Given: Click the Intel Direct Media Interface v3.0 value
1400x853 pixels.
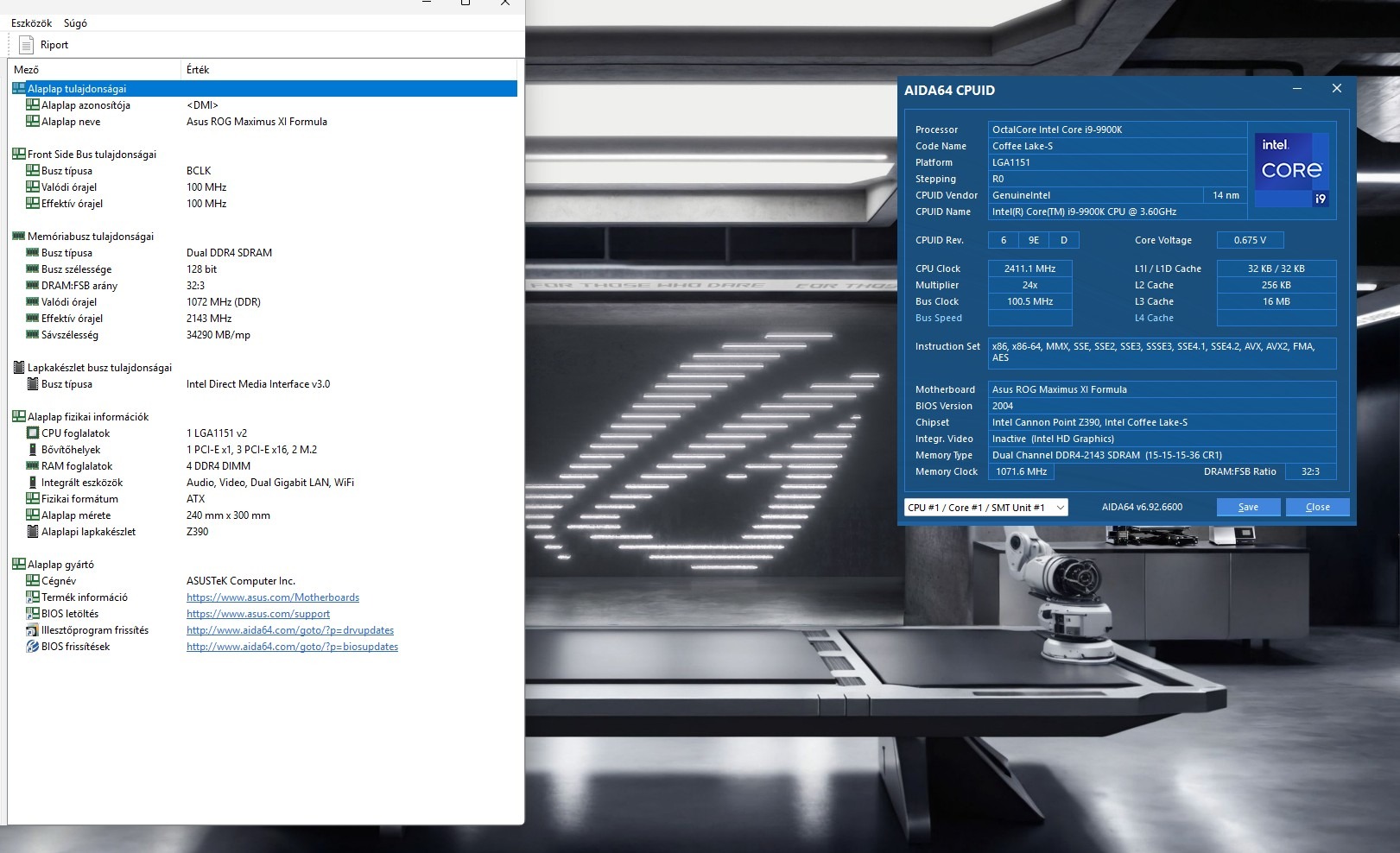Looking at the screenshot, I should pyautogui.click(x=258, y=384).
